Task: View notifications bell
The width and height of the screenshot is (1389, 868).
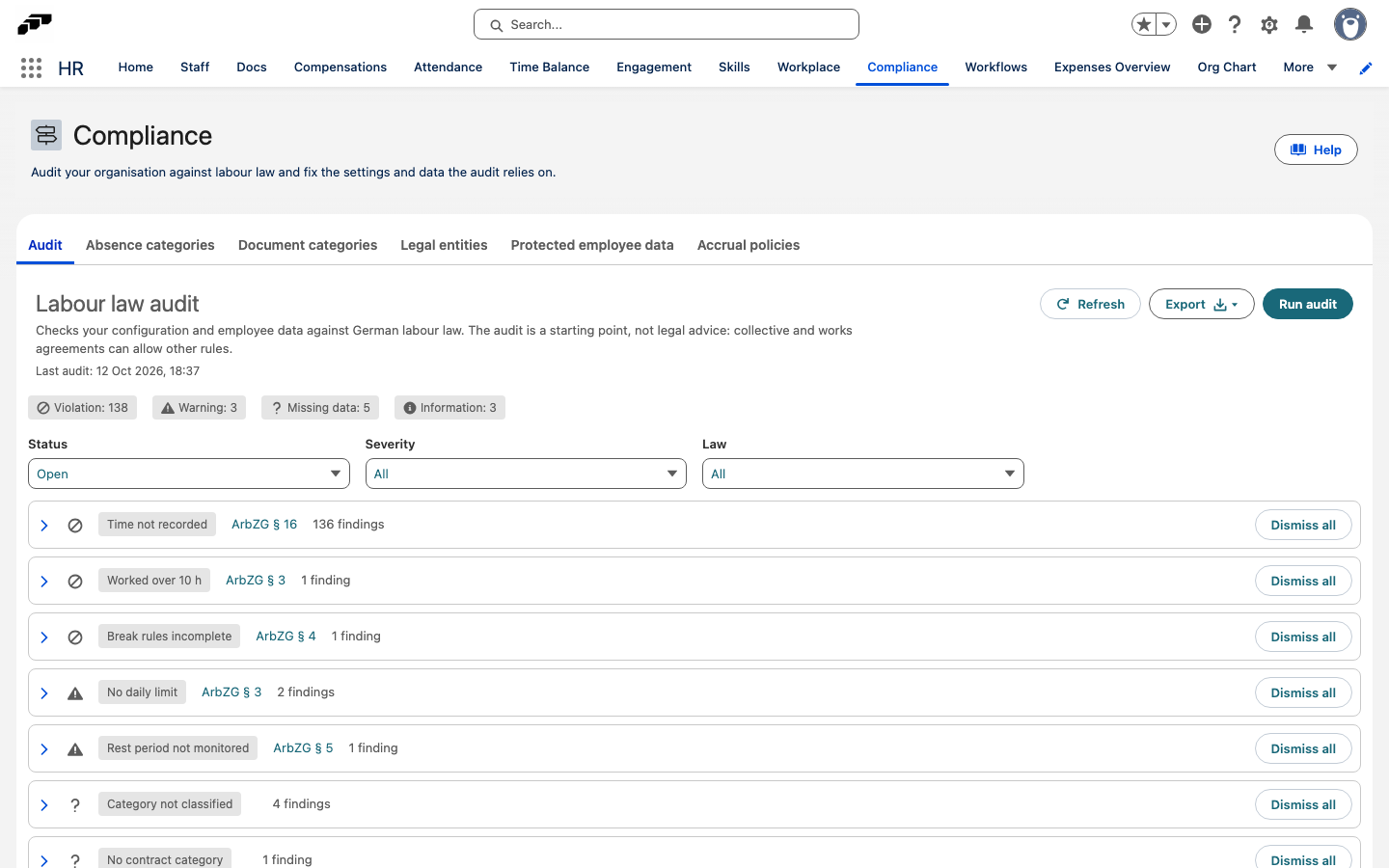Action: click(x=1304, y=24)
